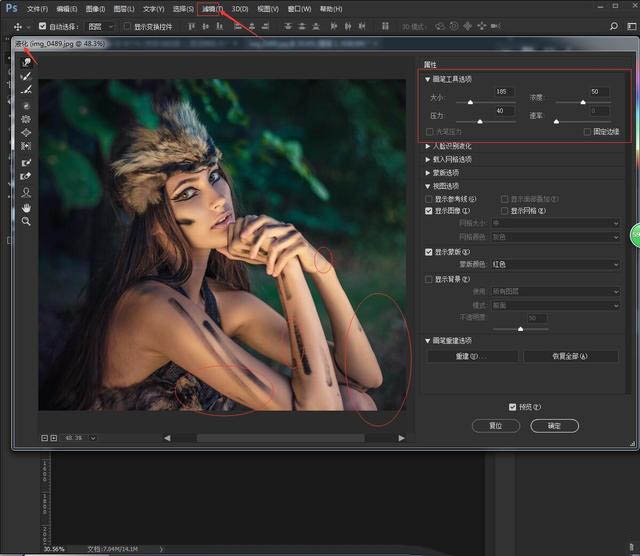Uncheck the 显示图像 (Show Image) checkbox
This screenshot has height=556, width=640.
430,211
